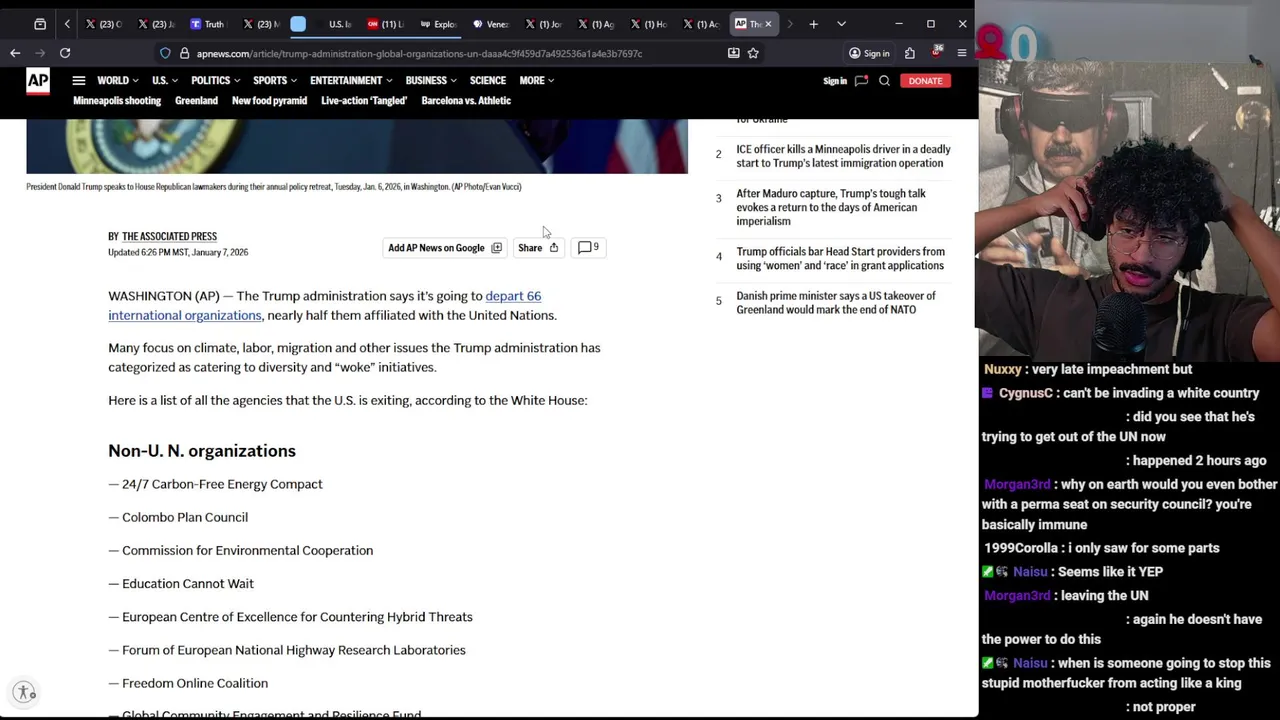Open the AP site hamburger menu
The height and width of the screenshot is (720, 1280).
79,81
